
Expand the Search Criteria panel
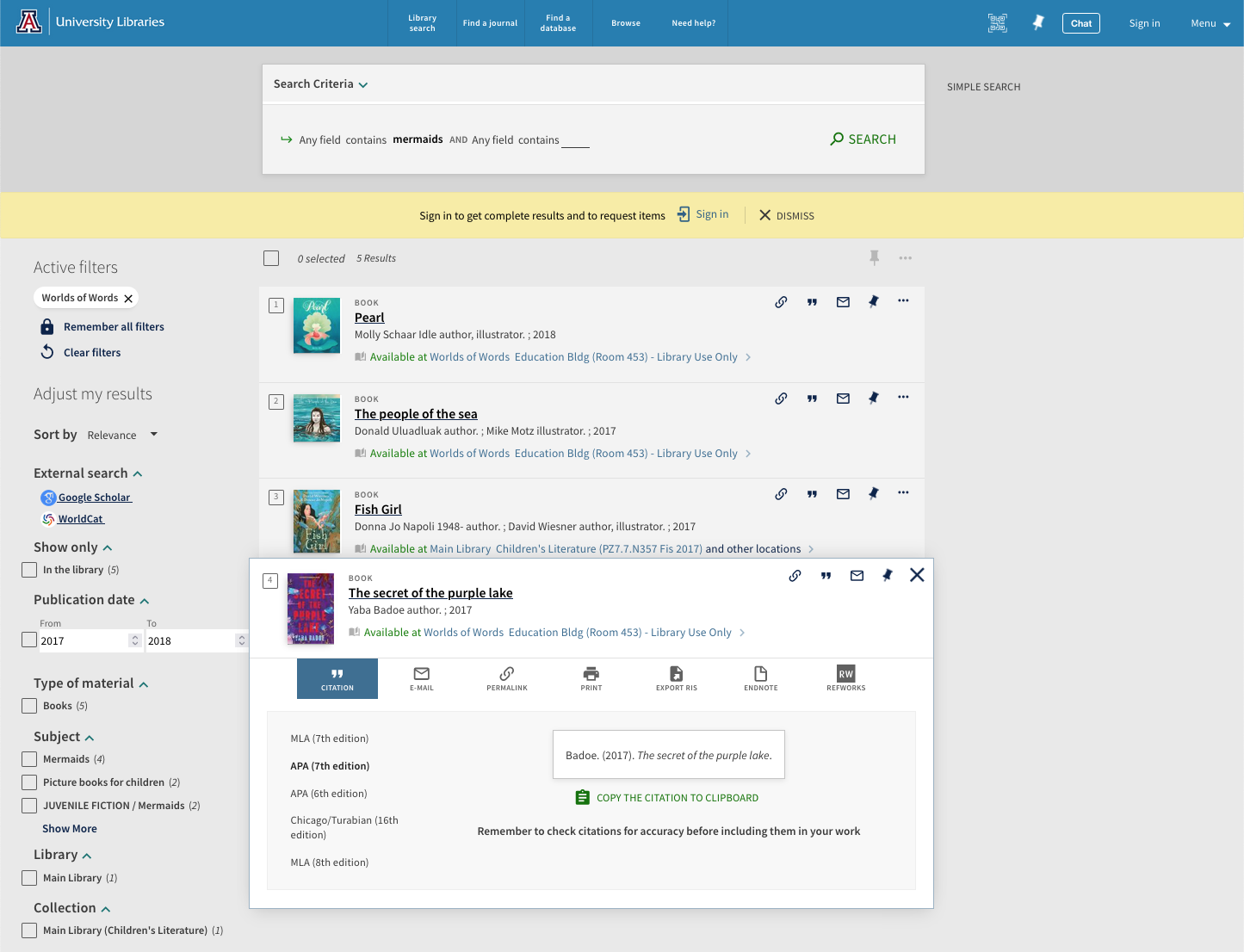pyautogui.click(x=320, y=84)
